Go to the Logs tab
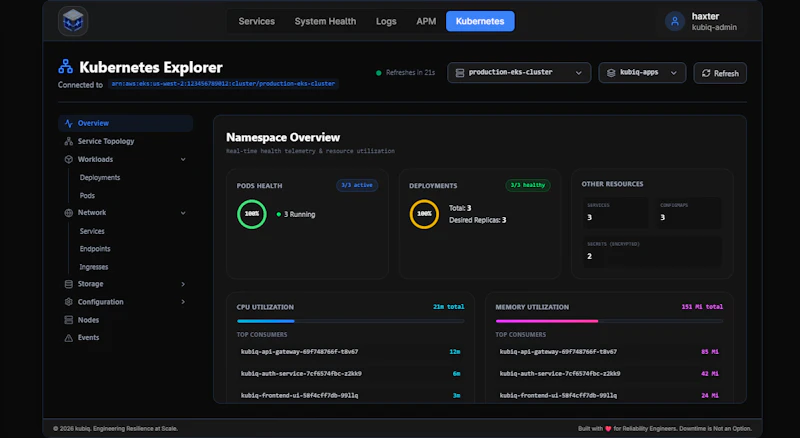The height and width of the screenshot is (438, 800). tap(386, 21)
